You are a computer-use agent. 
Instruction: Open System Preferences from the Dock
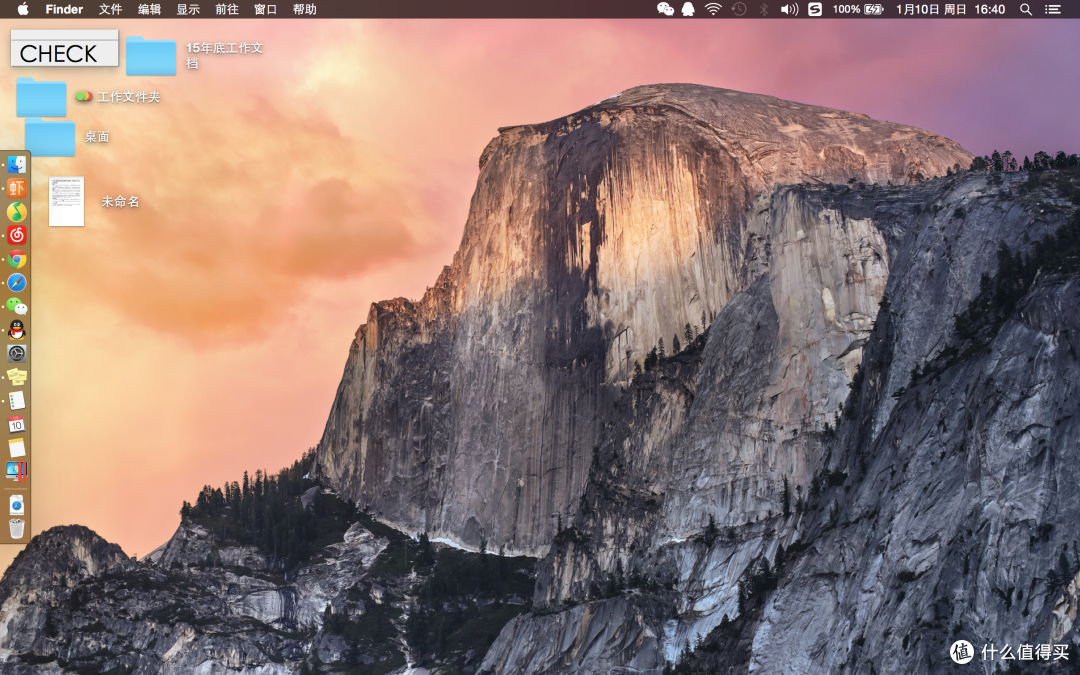pyautogui.click(x=17, y=353)
